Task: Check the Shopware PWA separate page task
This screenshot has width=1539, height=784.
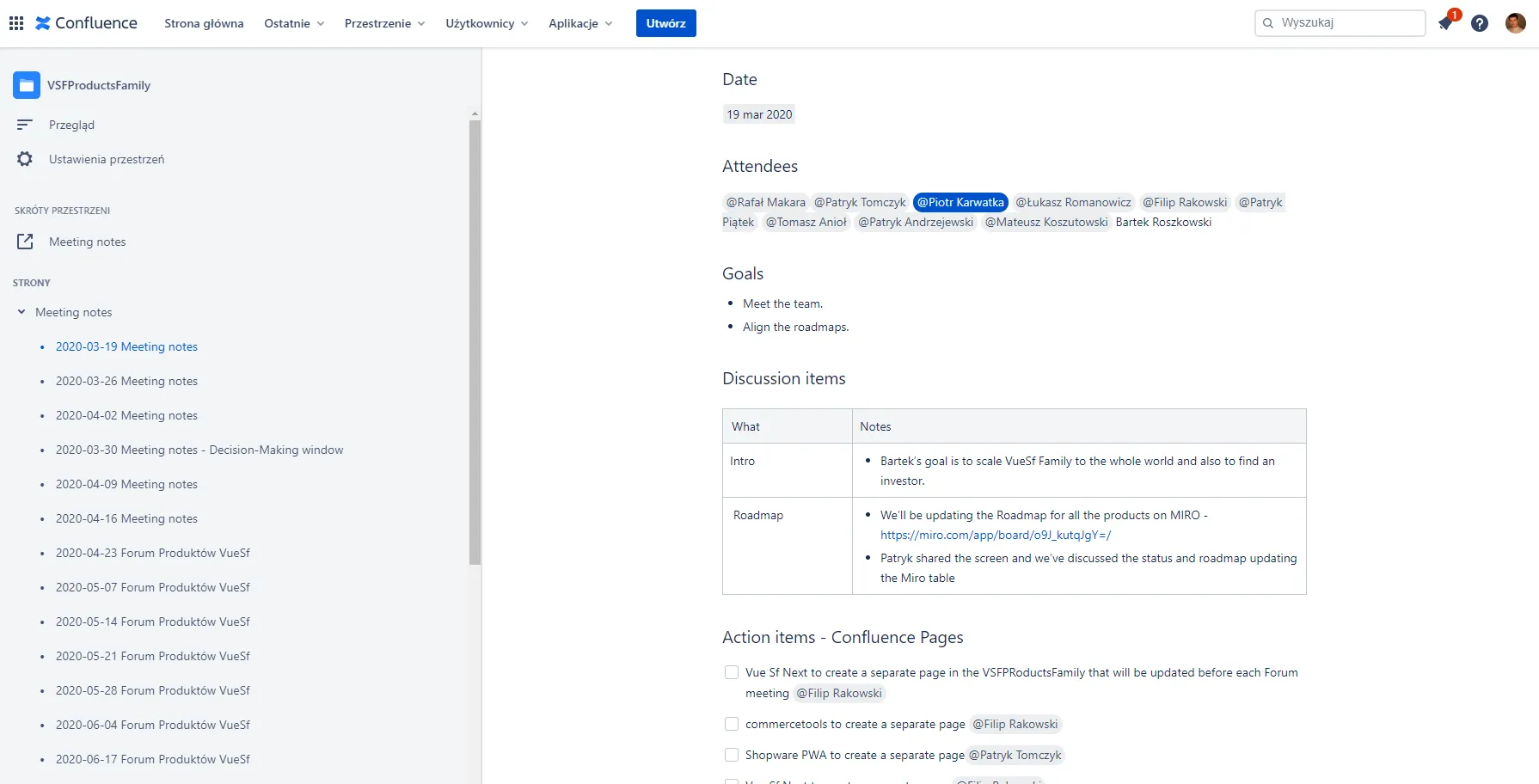Action: click(x=732, y=755)
